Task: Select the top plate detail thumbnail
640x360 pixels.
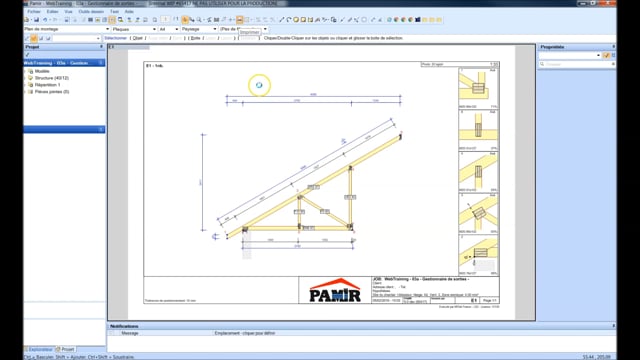Action: (478, 88)
